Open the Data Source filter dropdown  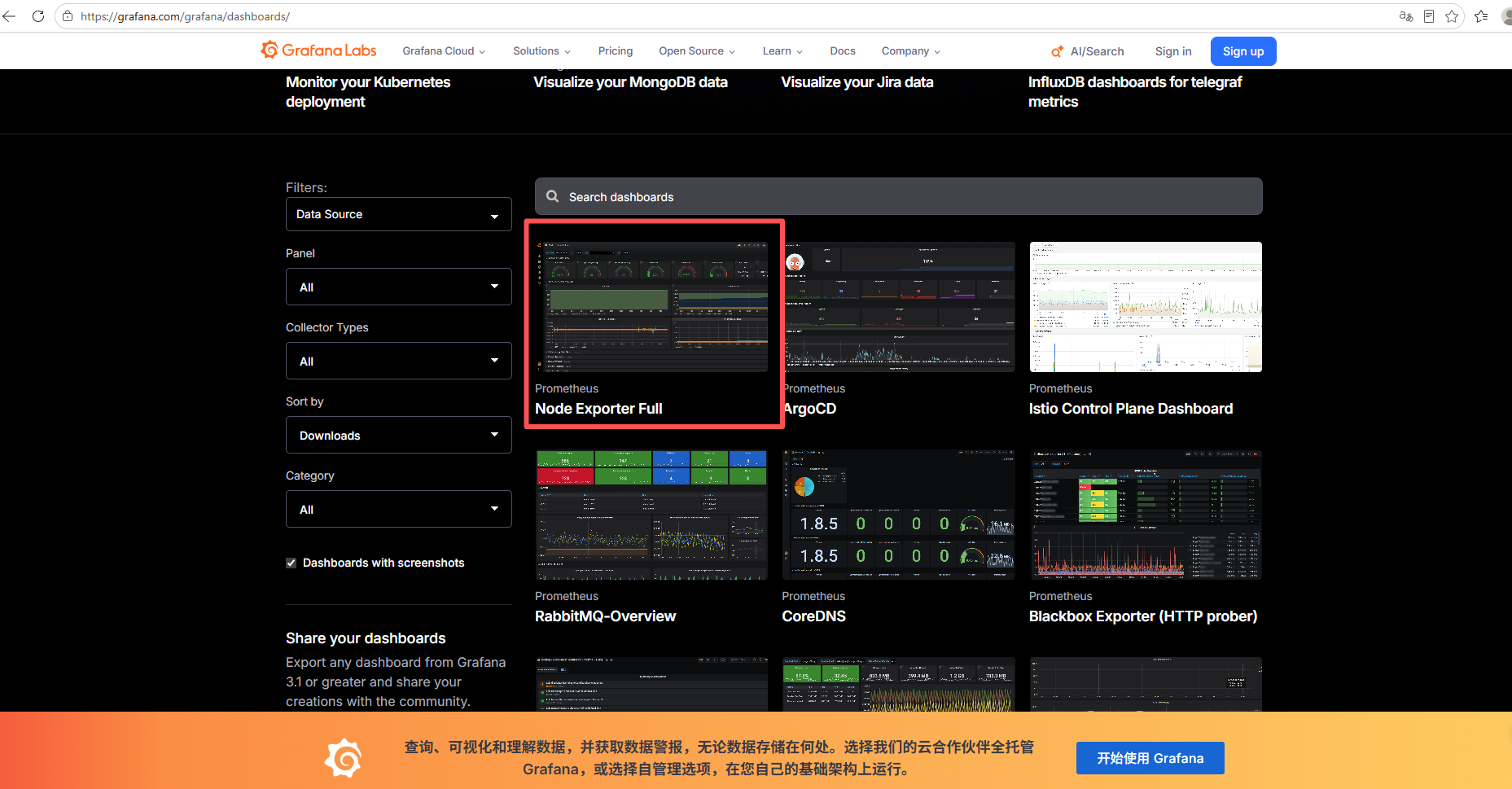[399, 214]
